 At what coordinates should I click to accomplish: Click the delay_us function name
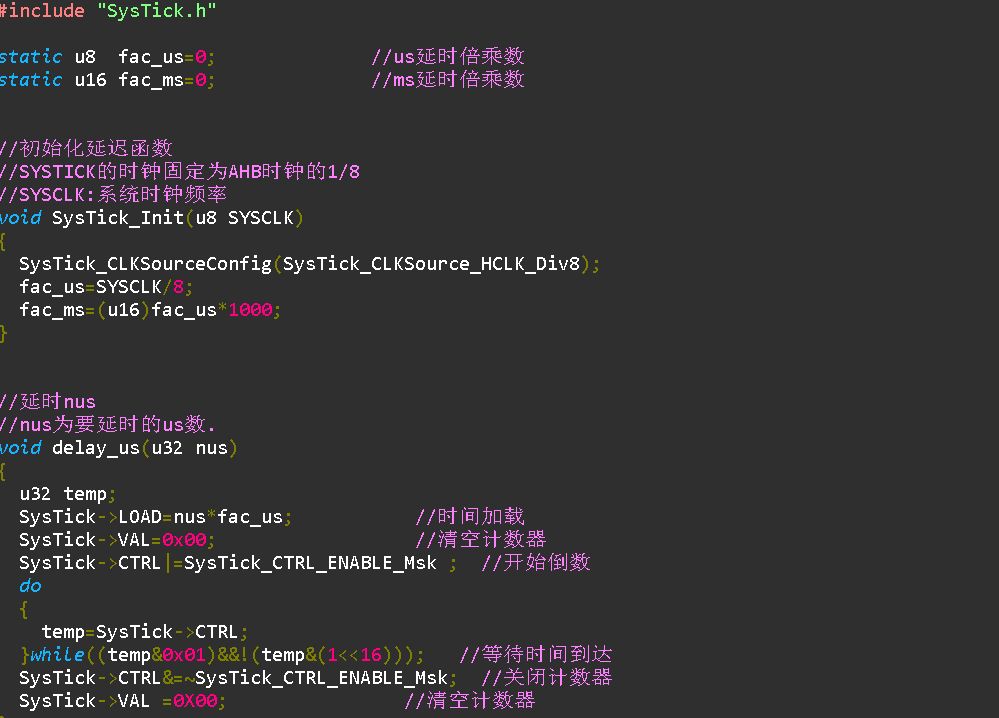[x=96, y=448]
